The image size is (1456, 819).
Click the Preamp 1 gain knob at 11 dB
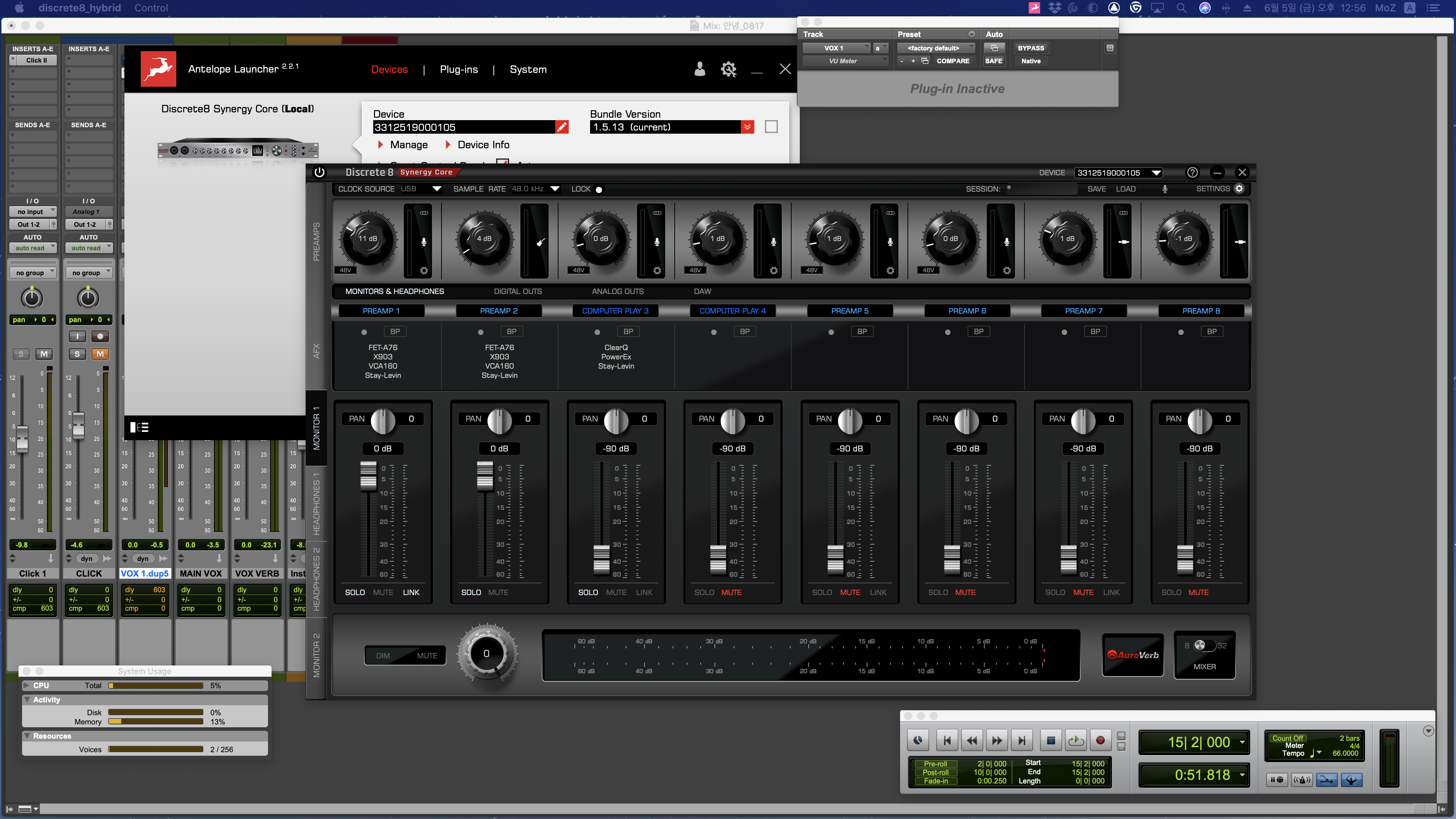[368, 239]
